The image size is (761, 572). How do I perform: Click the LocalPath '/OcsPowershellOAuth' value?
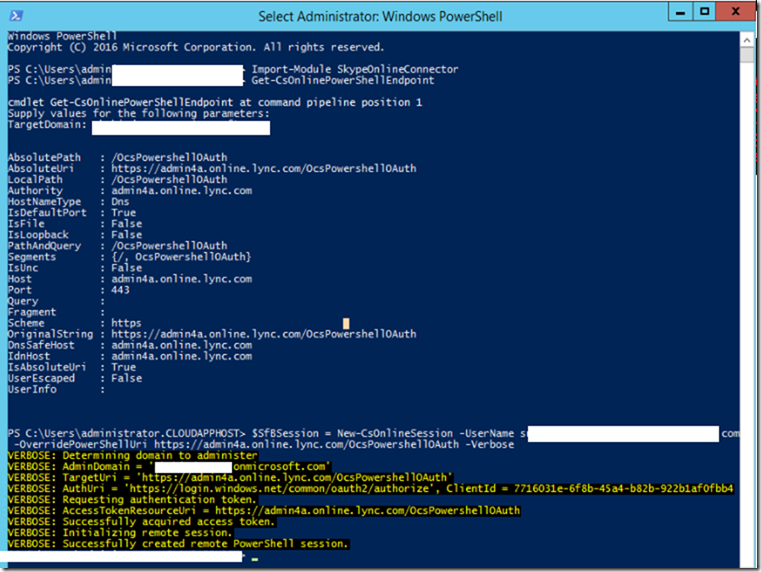tap(169, 180)
